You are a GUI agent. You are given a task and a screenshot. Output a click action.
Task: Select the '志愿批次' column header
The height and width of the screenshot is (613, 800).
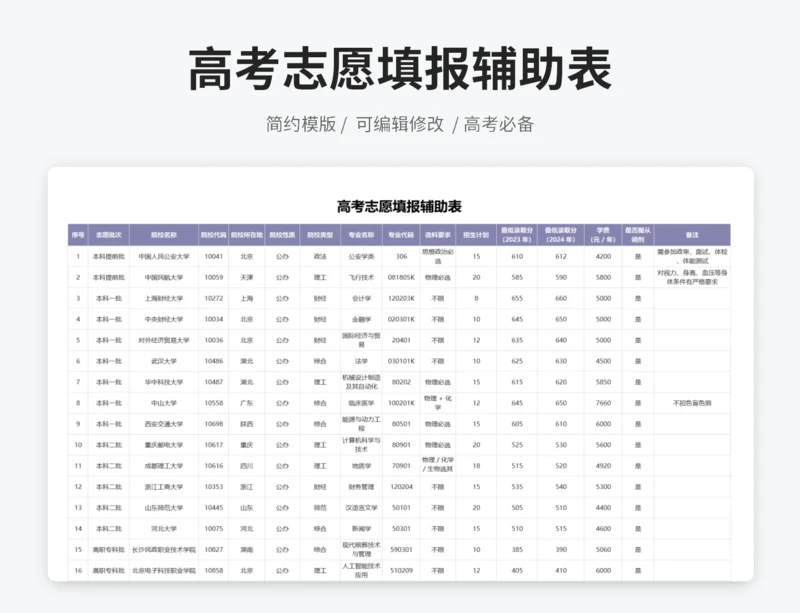[109, 235]
